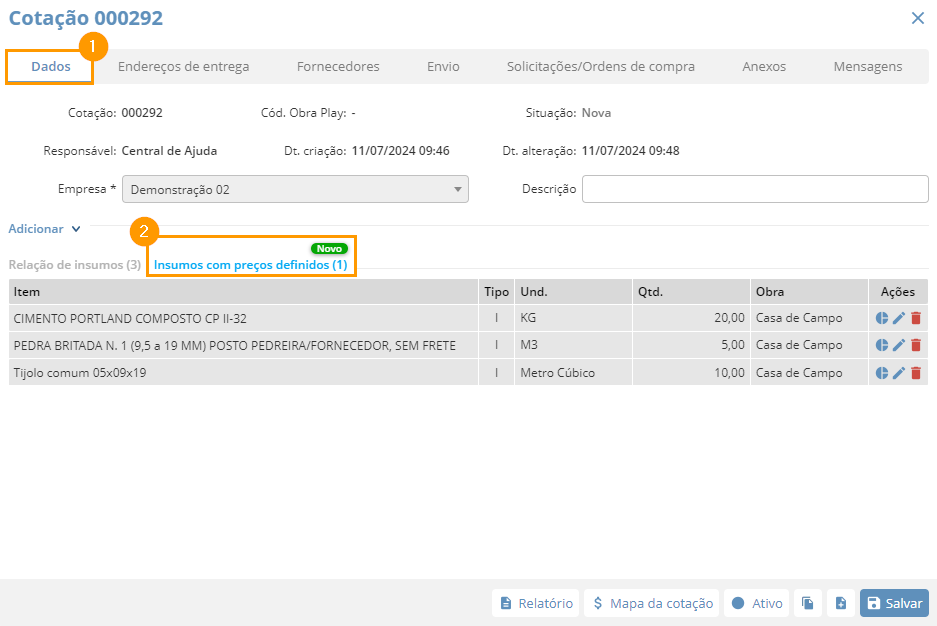Click the copy/duplicate quotation icon button
This screenshot has width=937, height=626.
pyautogui.click(x=807, y=603)
